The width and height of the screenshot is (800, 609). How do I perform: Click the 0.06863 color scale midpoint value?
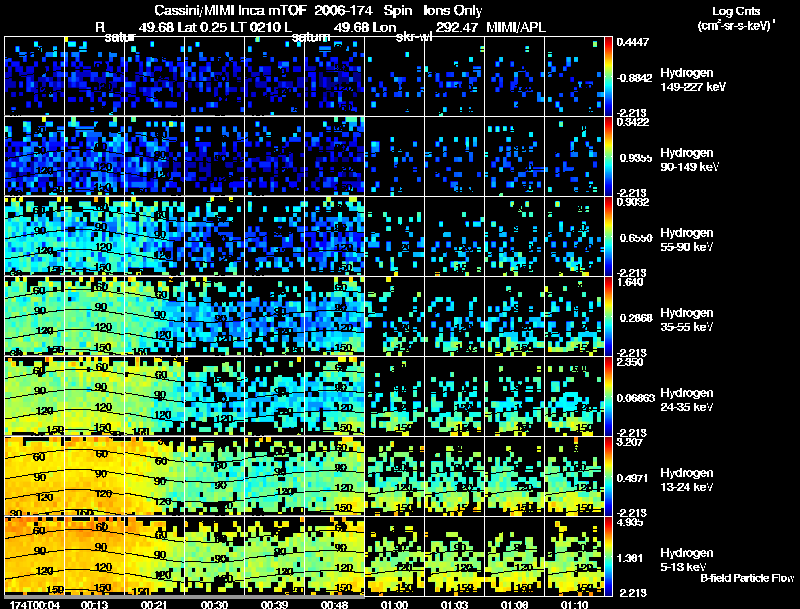[636, 398]
